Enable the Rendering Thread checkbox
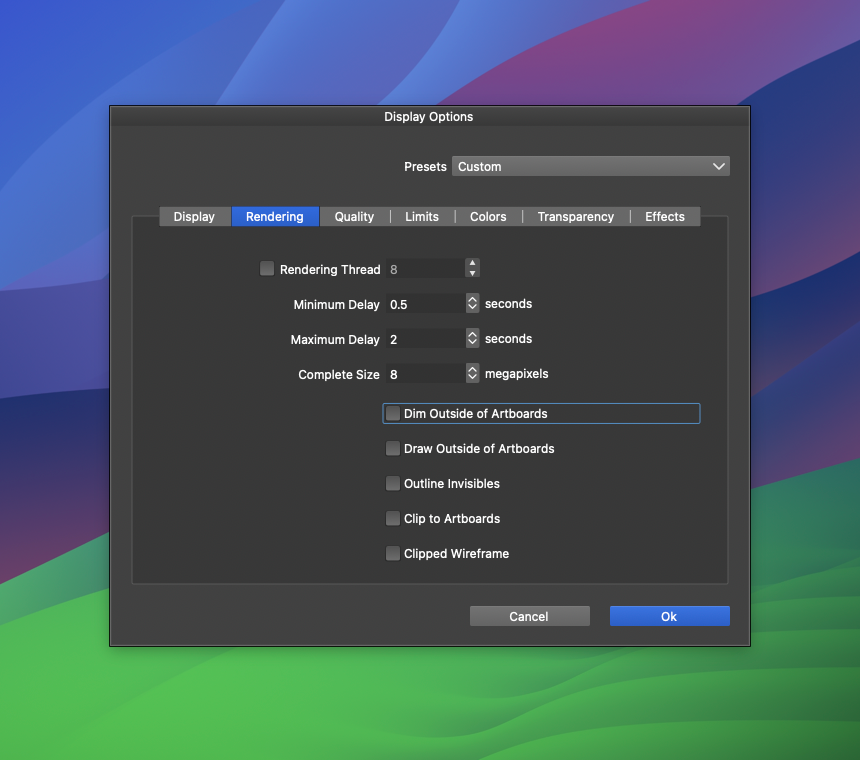This screenshot has height=760, width=860. point(267,269)
